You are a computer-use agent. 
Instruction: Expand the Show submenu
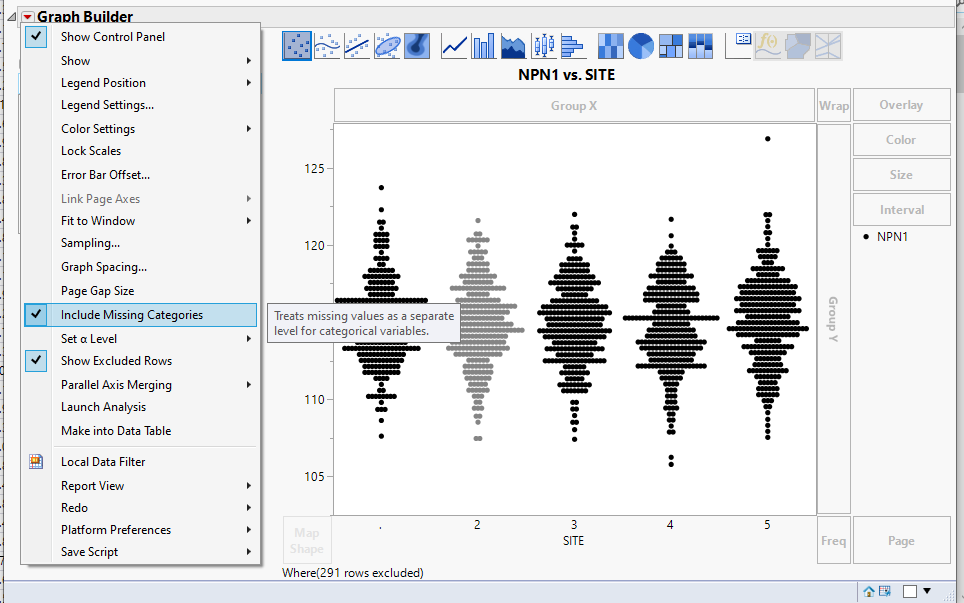(141, 61)
